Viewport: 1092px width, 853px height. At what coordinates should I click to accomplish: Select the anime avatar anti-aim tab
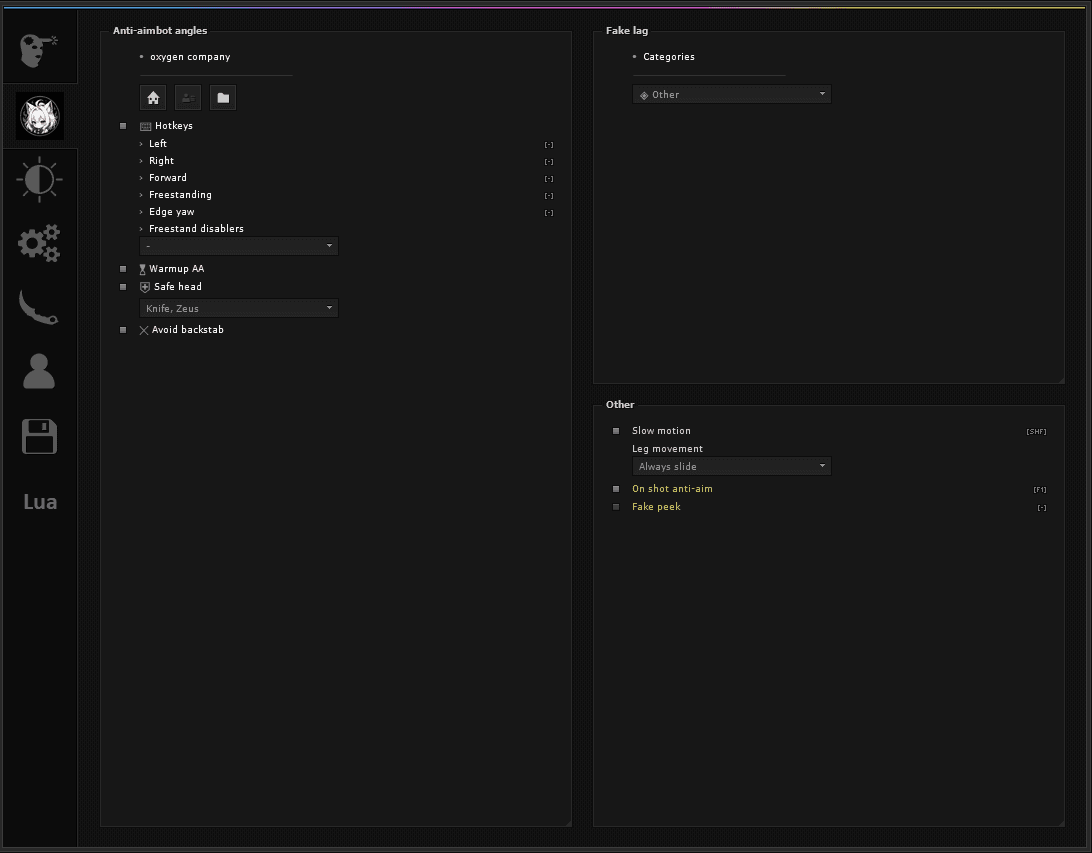tap(40, 116)
